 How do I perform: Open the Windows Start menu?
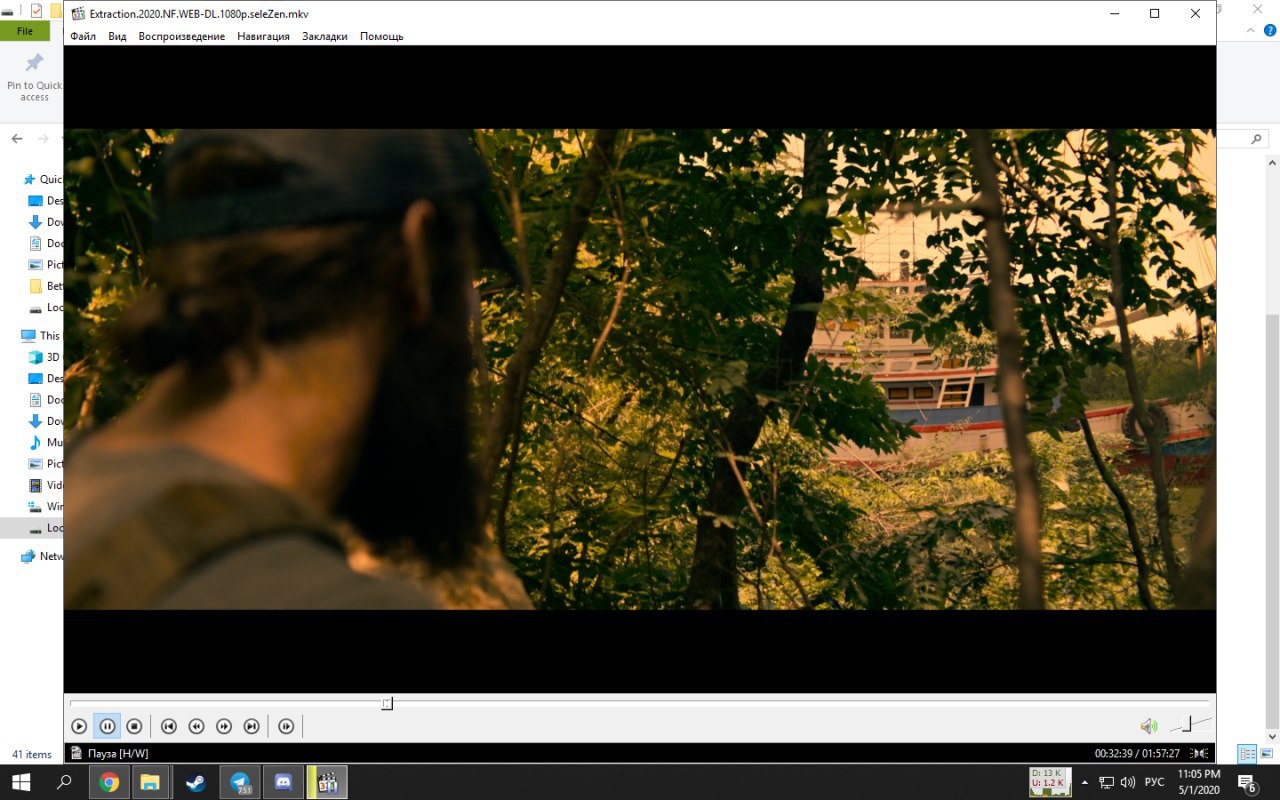[x=20, y=782]
